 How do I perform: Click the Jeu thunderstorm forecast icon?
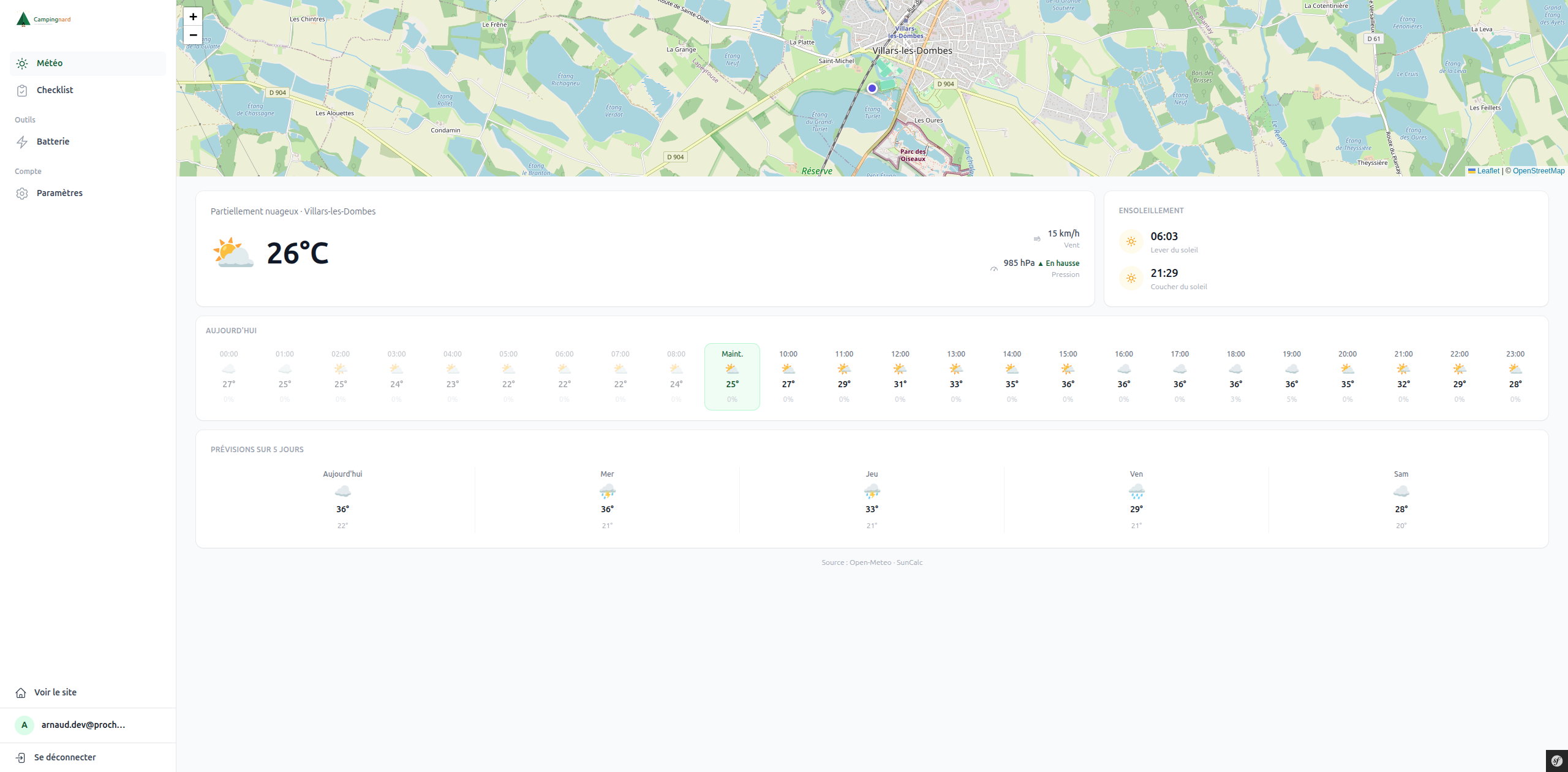(x=872, y=491)
